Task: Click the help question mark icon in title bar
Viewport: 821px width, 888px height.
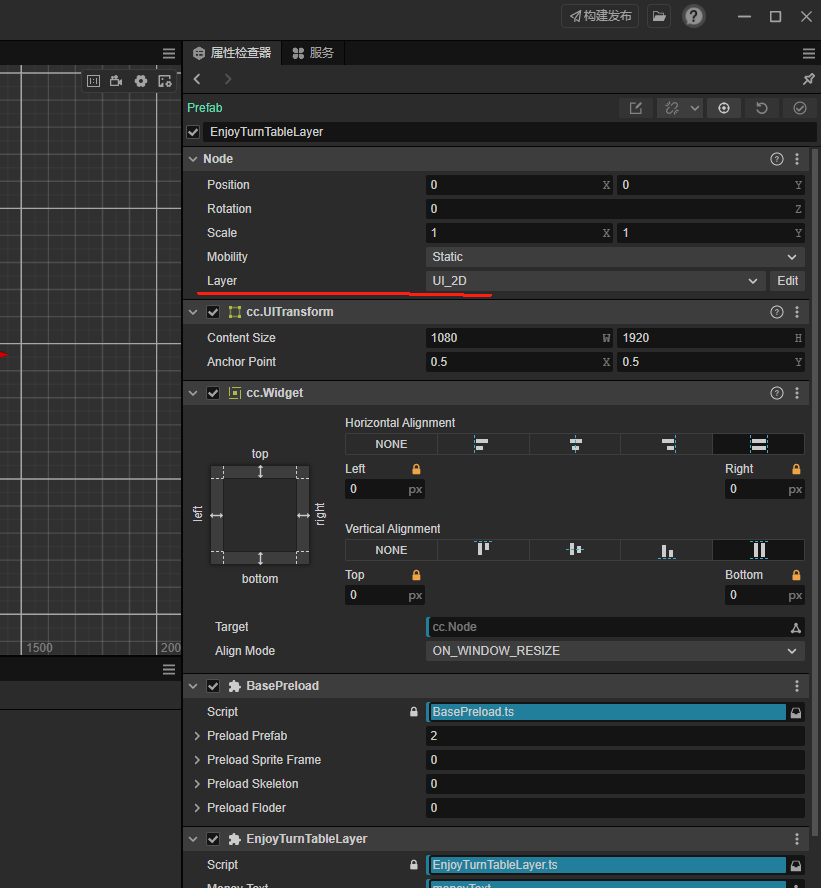Action: (x=693, y=16)
